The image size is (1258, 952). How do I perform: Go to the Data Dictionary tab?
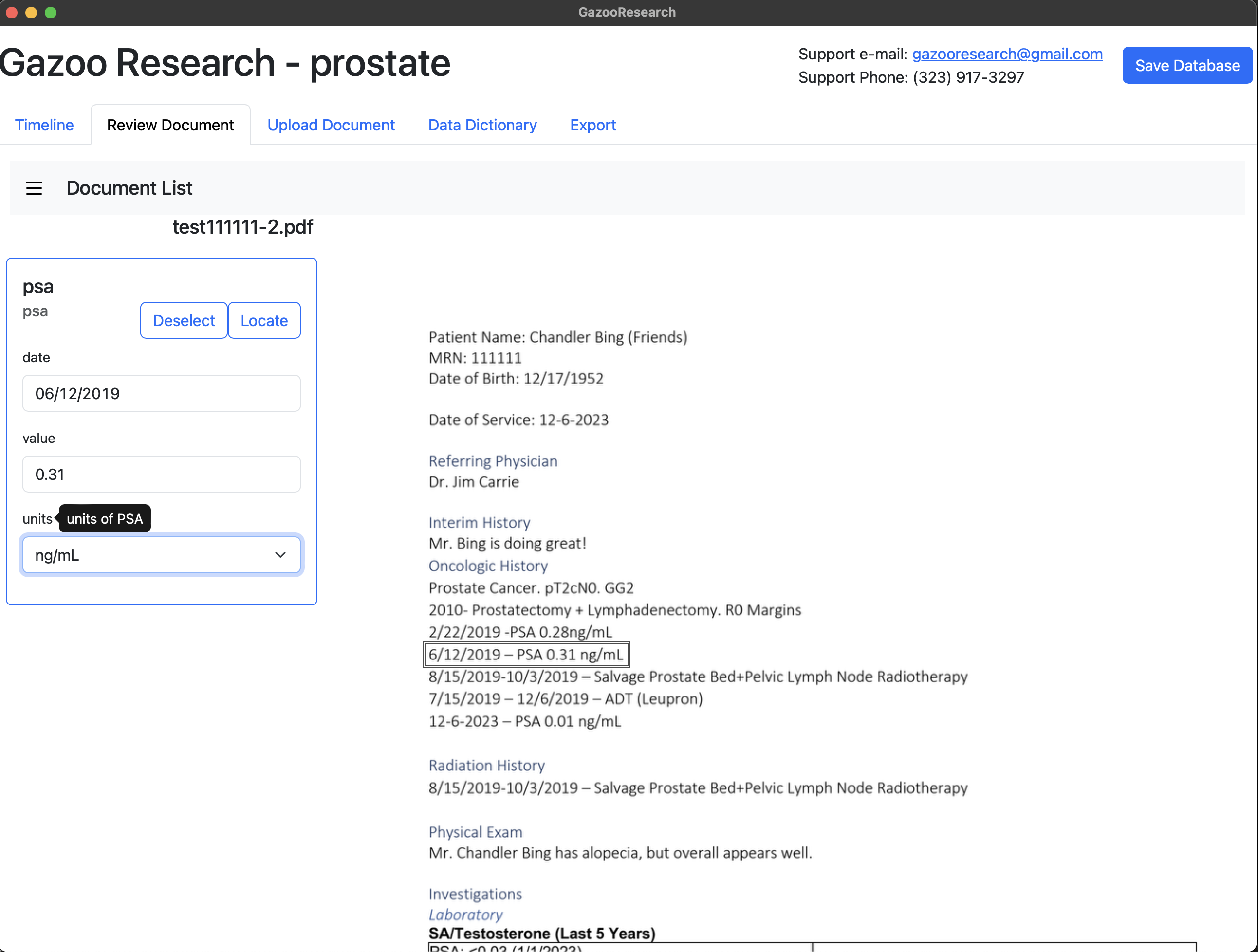[x=482, y=125]
